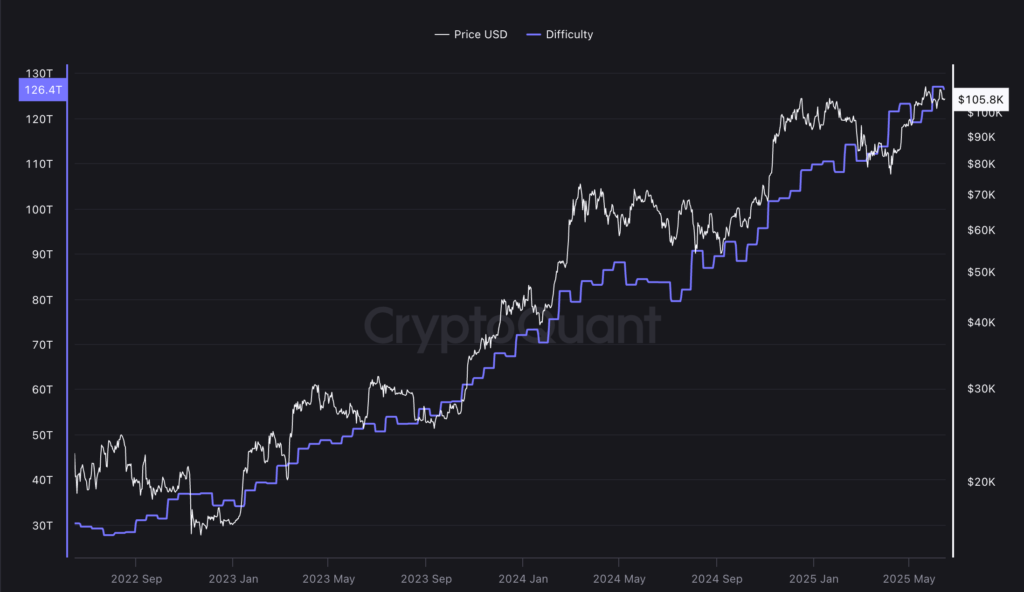
Task: Click the $105.8K current price badge
Action: tap(981, 100)
